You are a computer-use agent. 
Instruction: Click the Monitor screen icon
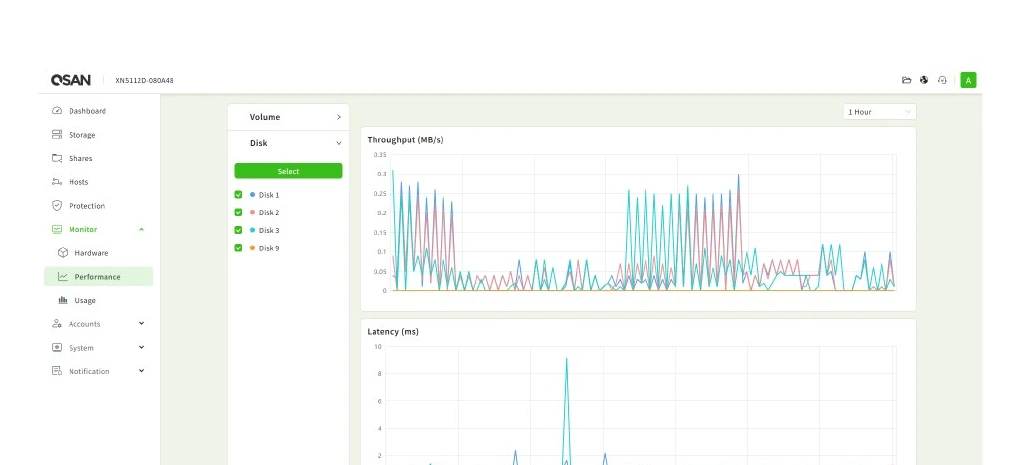pos(57,229)
